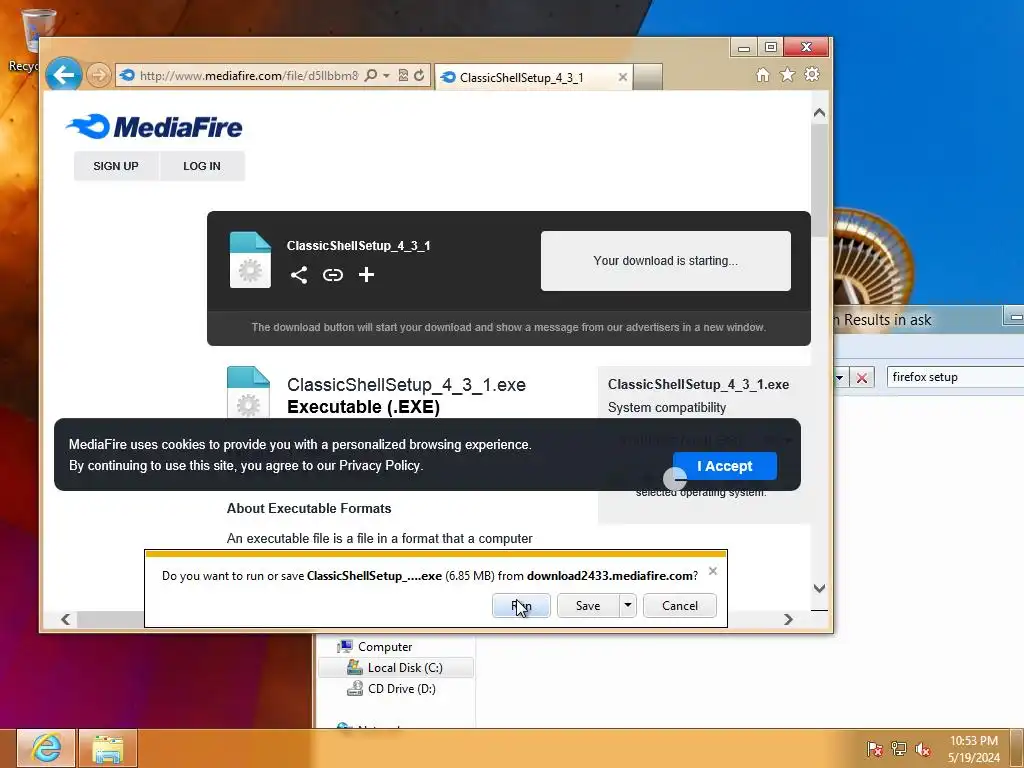Image resolution: width=1024 pixels, height=768 pixels.
Task: Click the network tray icon
Action: tap(899, 748)
